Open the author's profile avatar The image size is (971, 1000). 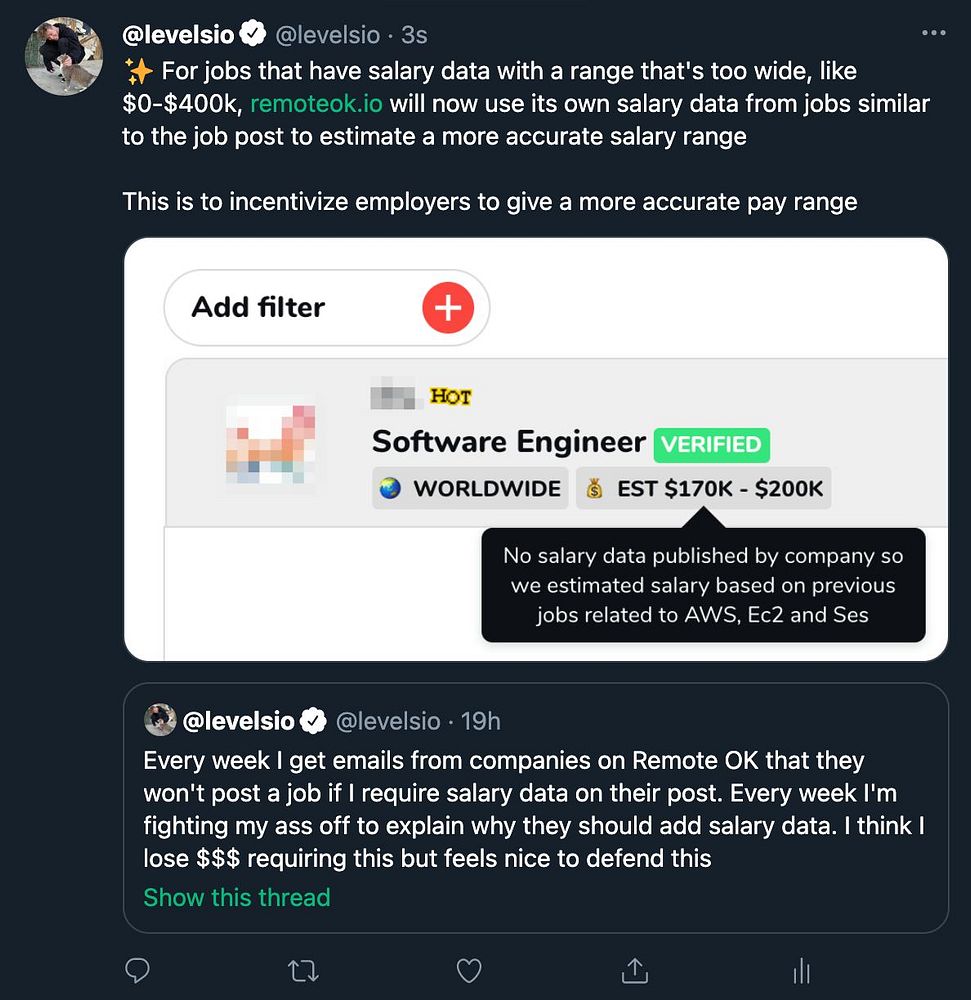pyautogui.click(x=64, y=57)
